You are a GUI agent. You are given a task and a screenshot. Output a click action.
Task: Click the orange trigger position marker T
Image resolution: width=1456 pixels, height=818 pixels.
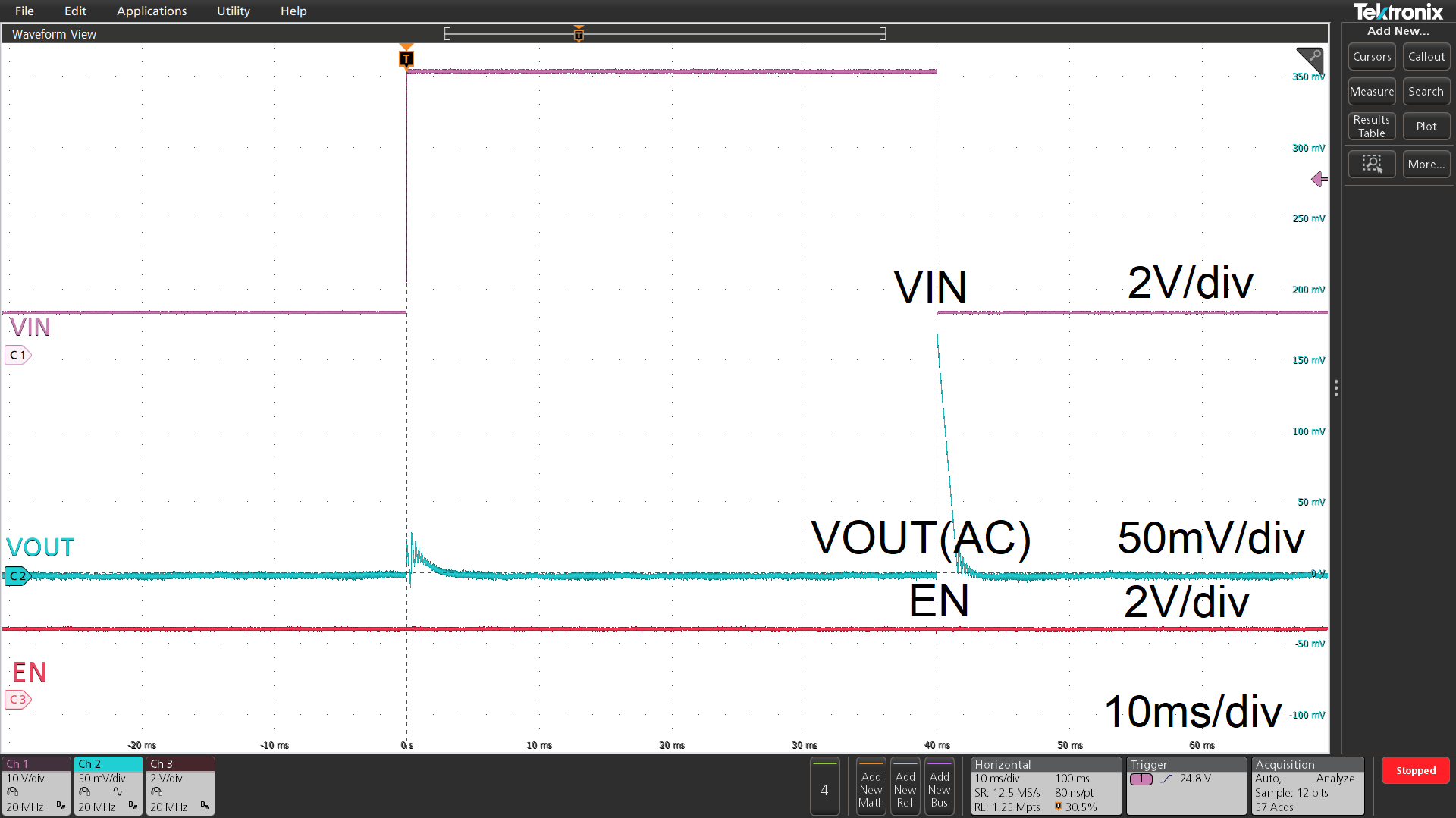coord(406,58)
